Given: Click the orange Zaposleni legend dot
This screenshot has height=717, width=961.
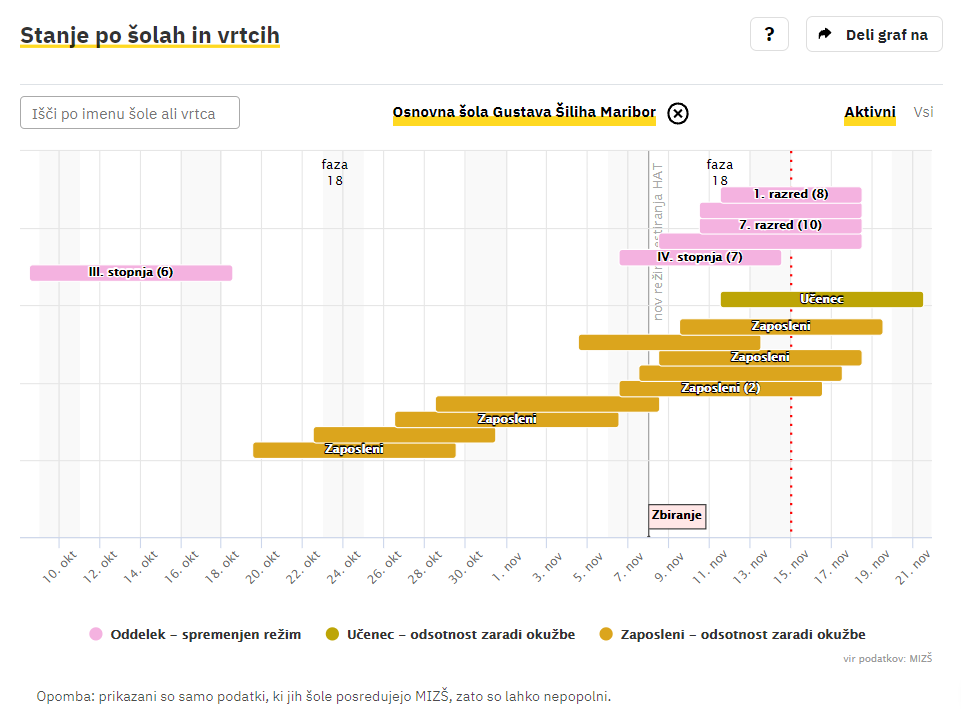Looking at the screenshot, I should tap(606, 634).
